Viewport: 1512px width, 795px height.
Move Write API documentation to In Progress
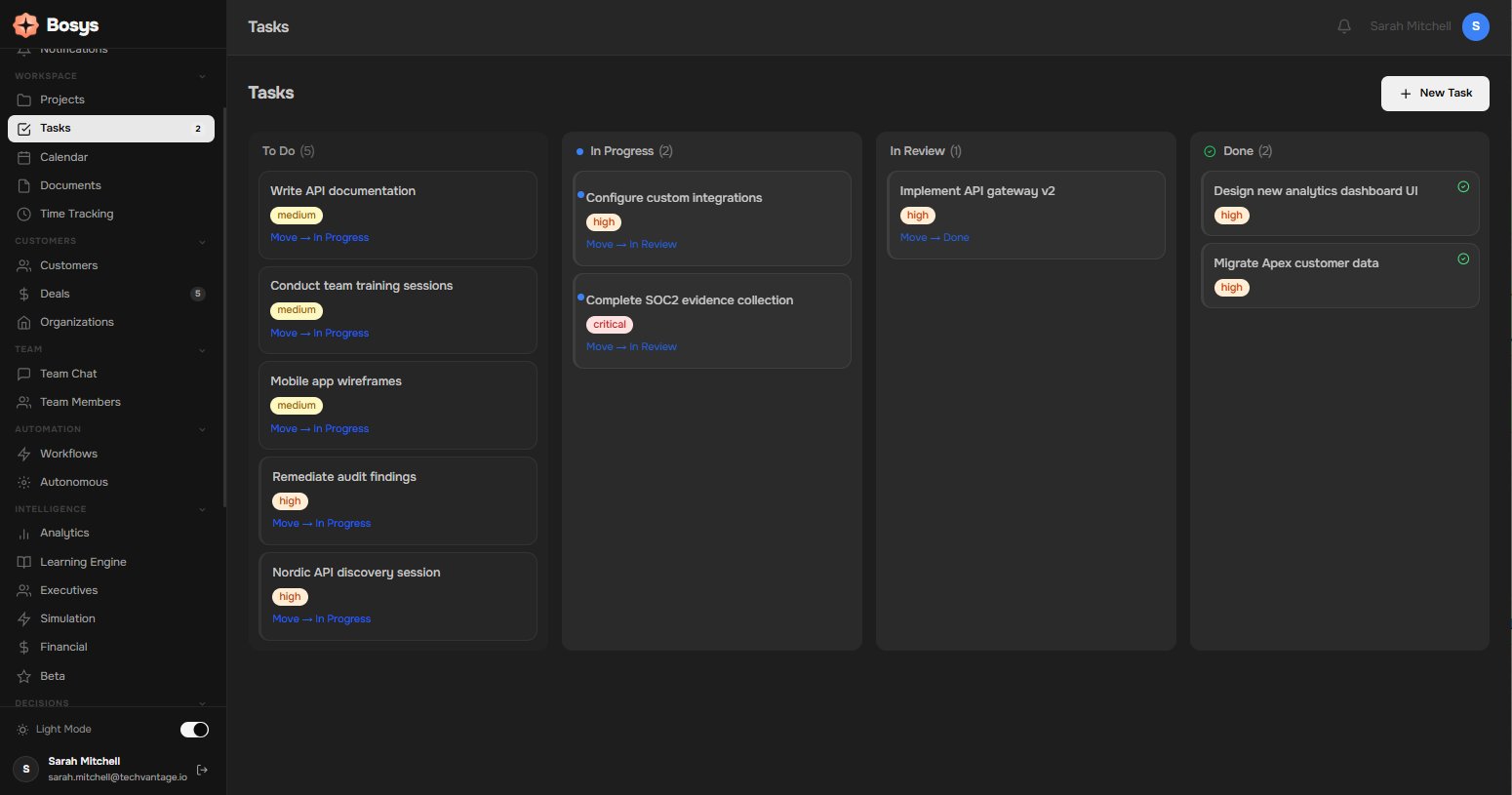[x=319, y=238]
